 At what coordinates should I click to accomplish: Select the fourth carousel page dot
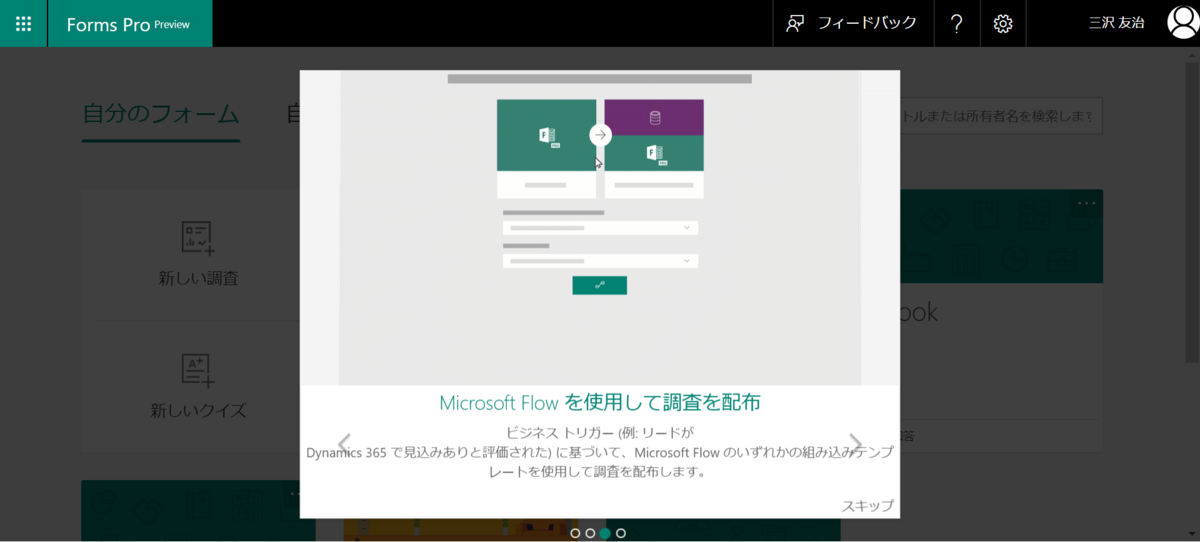(x=621, y=533)
